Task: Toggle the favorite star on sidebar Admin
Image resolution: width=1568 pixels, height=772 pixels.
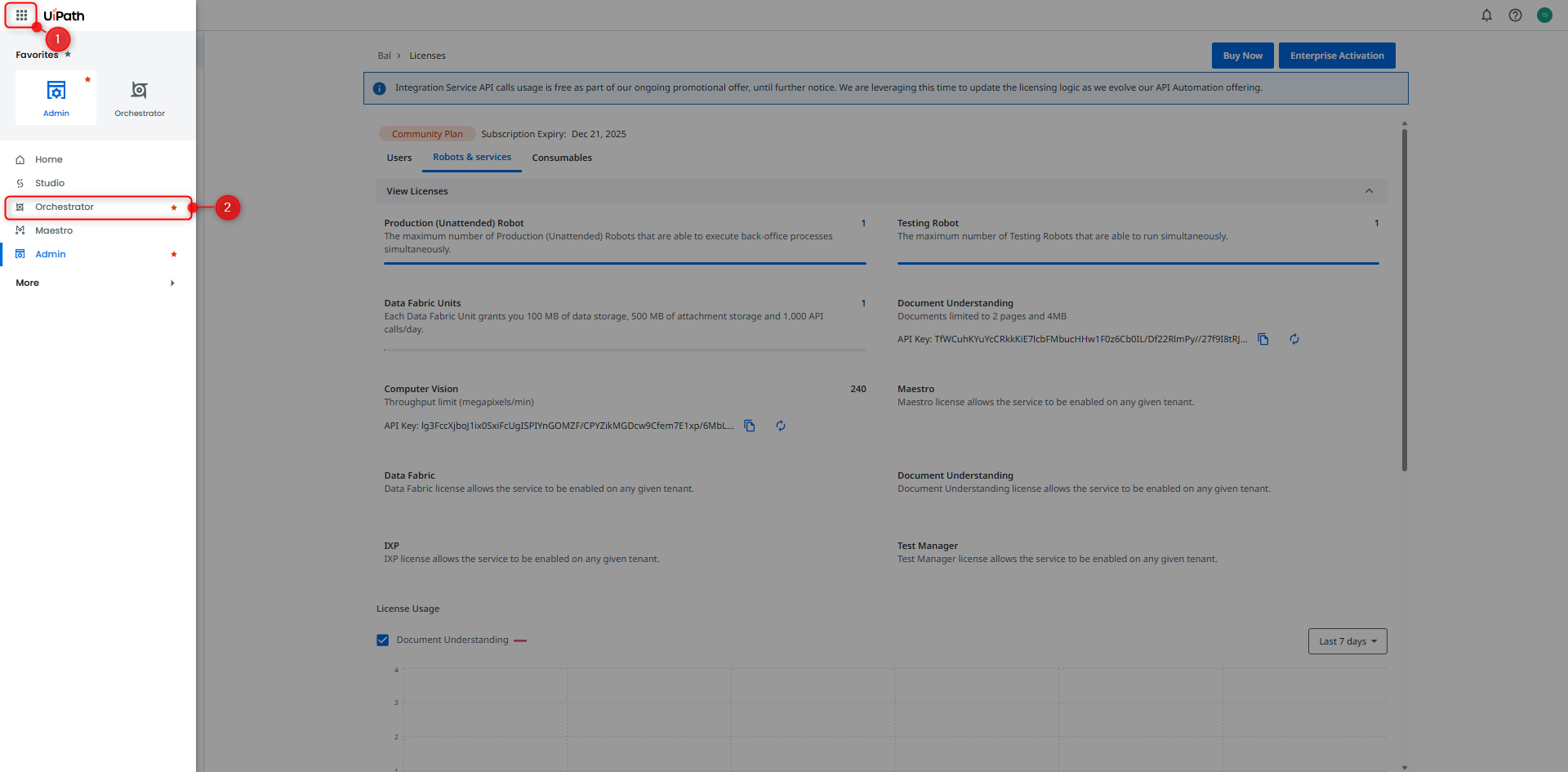Action: point(174,254)
